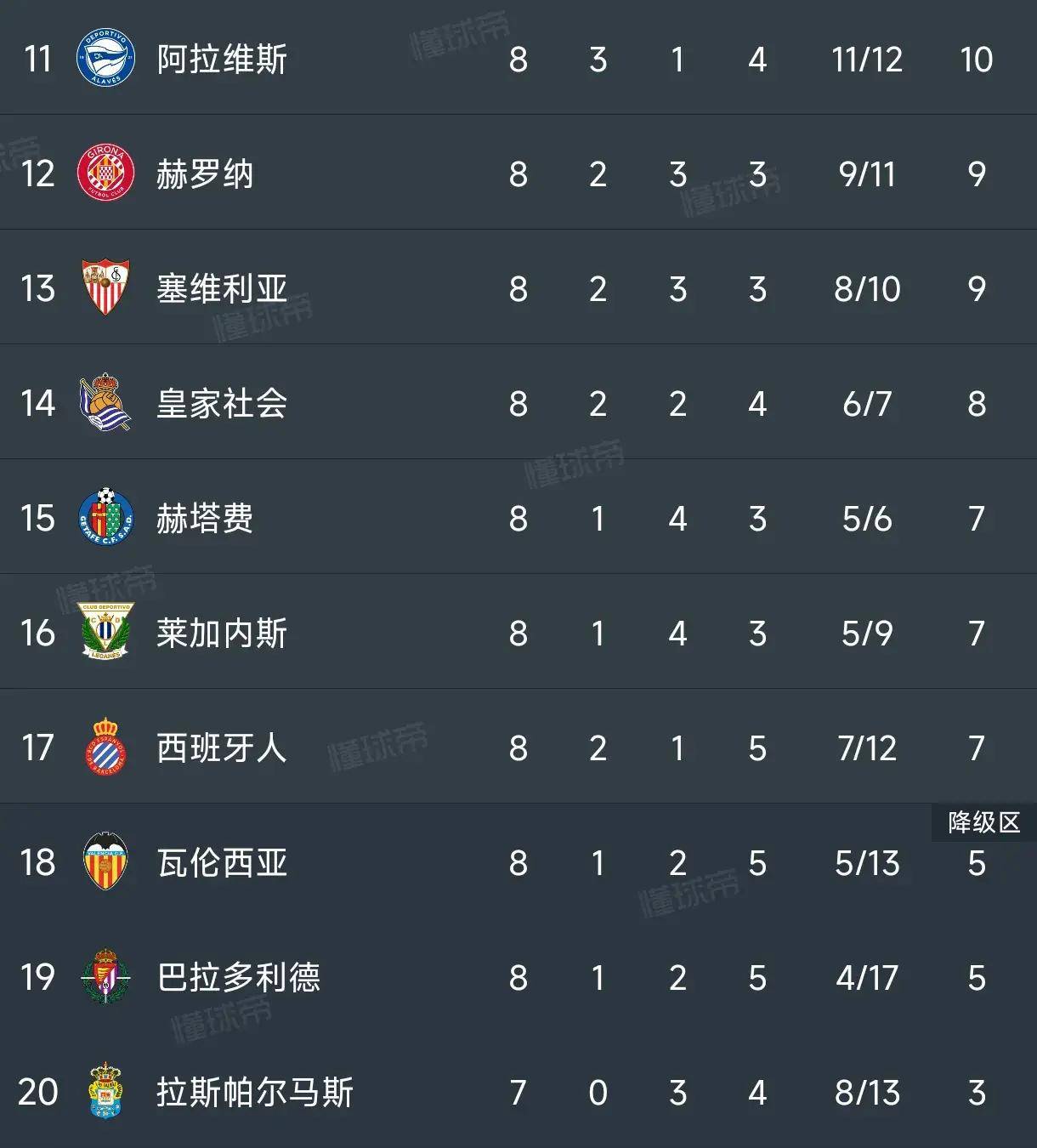Screen dimensions: 1037x1148
Task: Click the Valencia bat crest icon
Action: (105, 861)
